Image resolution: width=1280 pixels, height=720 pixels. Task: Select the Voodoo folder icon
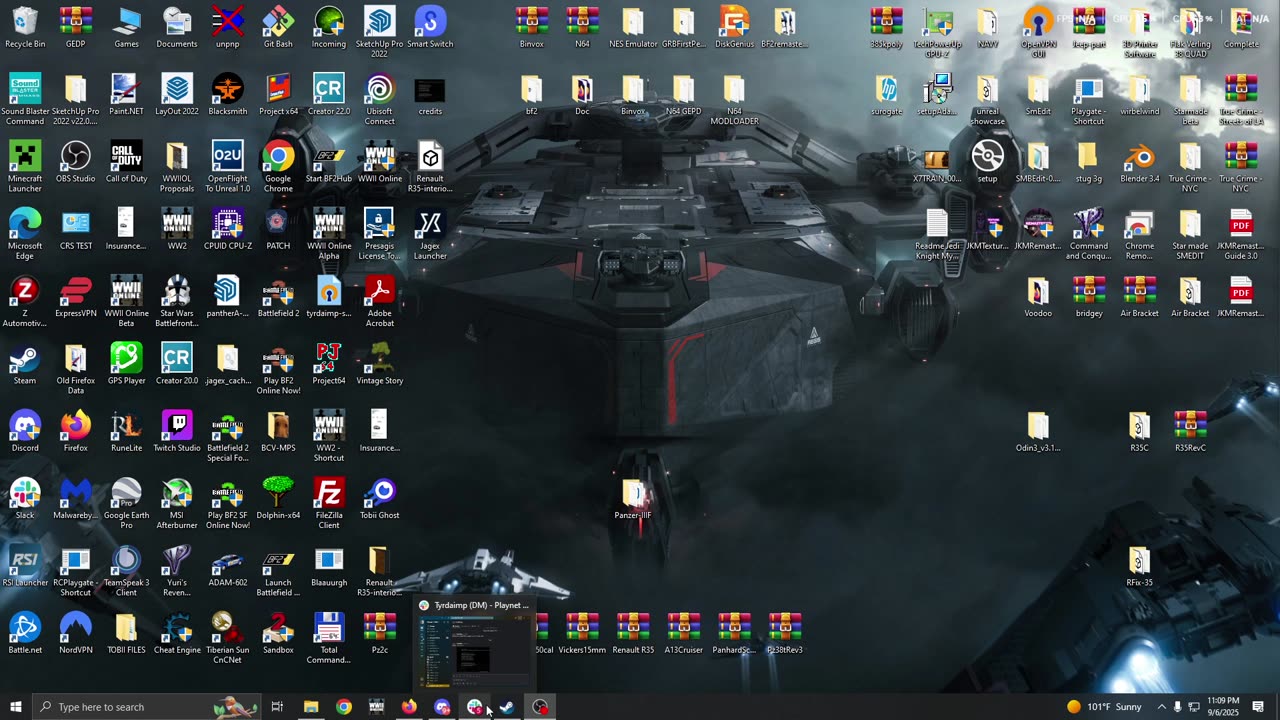1038,296
